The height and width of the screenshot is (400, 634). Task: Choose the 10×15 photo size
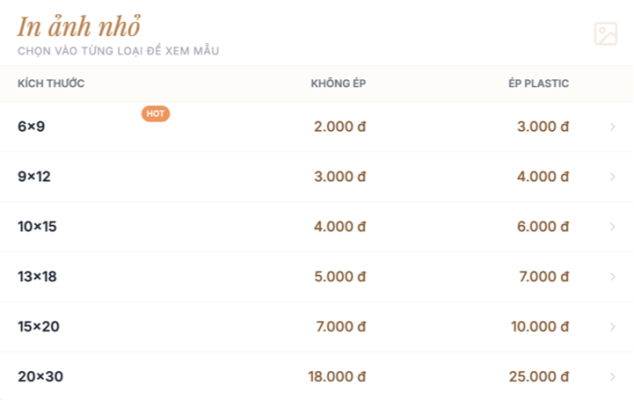[x=38, y=227]
